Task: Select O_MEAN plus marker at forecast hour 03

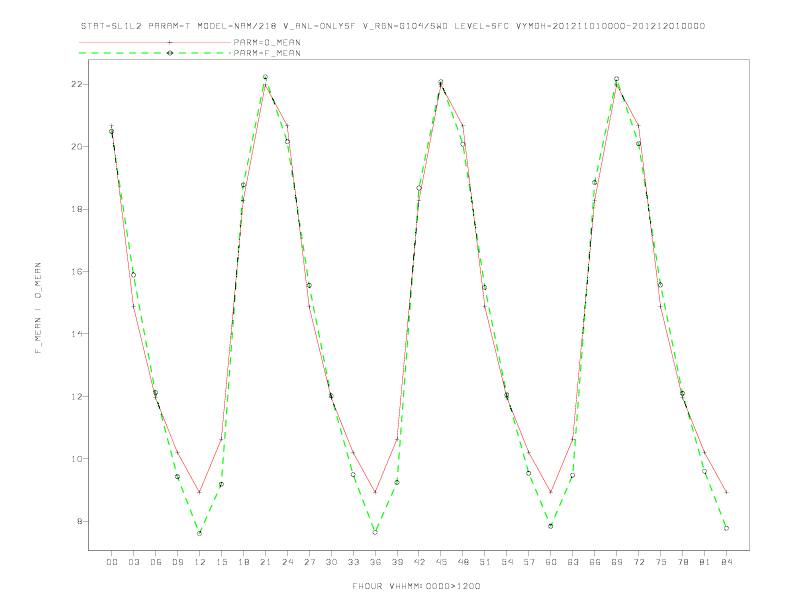Action: tap(133, 306)
